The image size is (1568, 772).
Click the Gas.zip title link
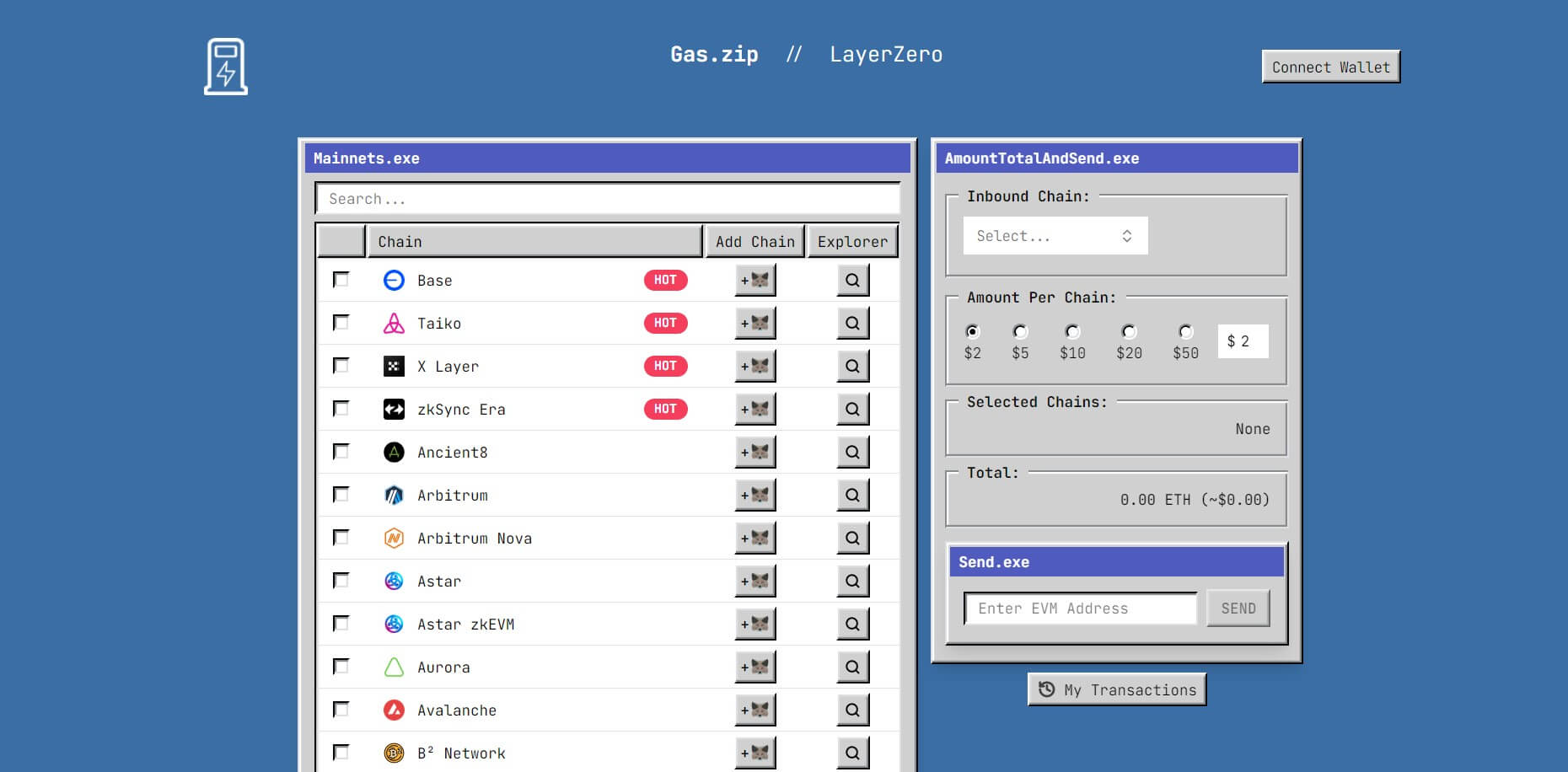pyautogui.click(x=714, y=55)
